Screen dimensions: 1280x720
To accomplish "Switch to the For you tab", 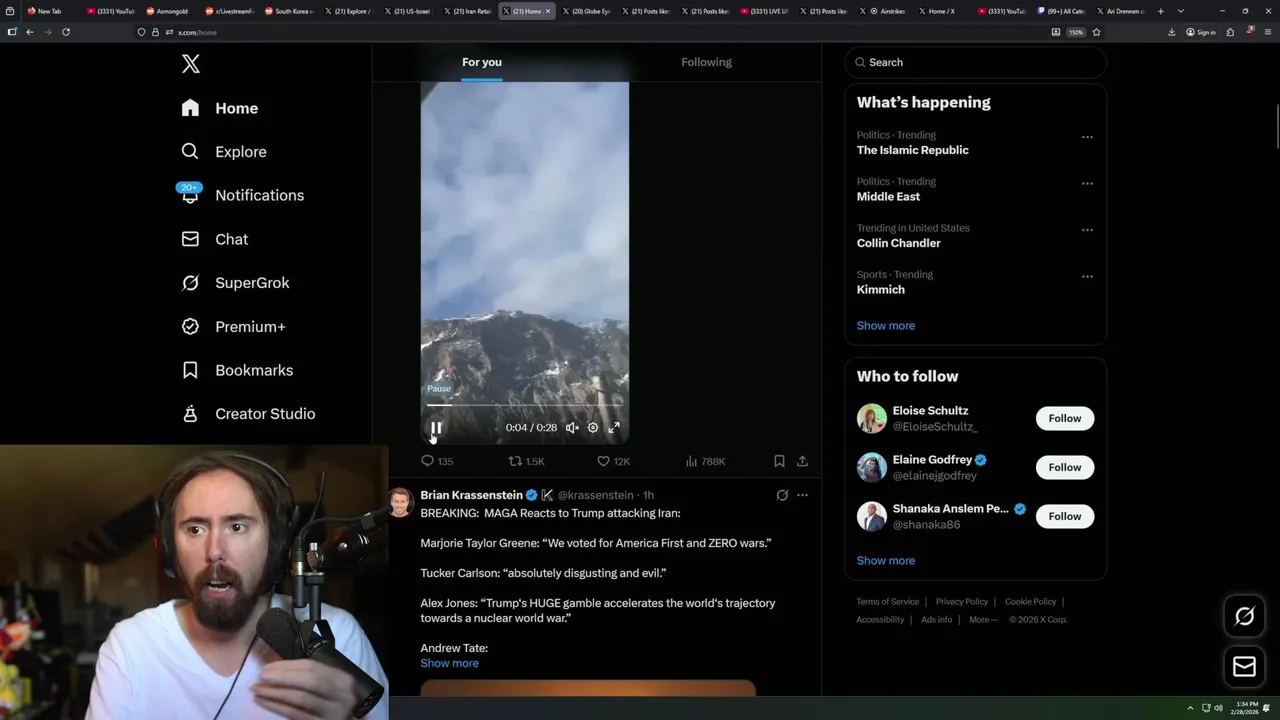I will coord(482,62).
